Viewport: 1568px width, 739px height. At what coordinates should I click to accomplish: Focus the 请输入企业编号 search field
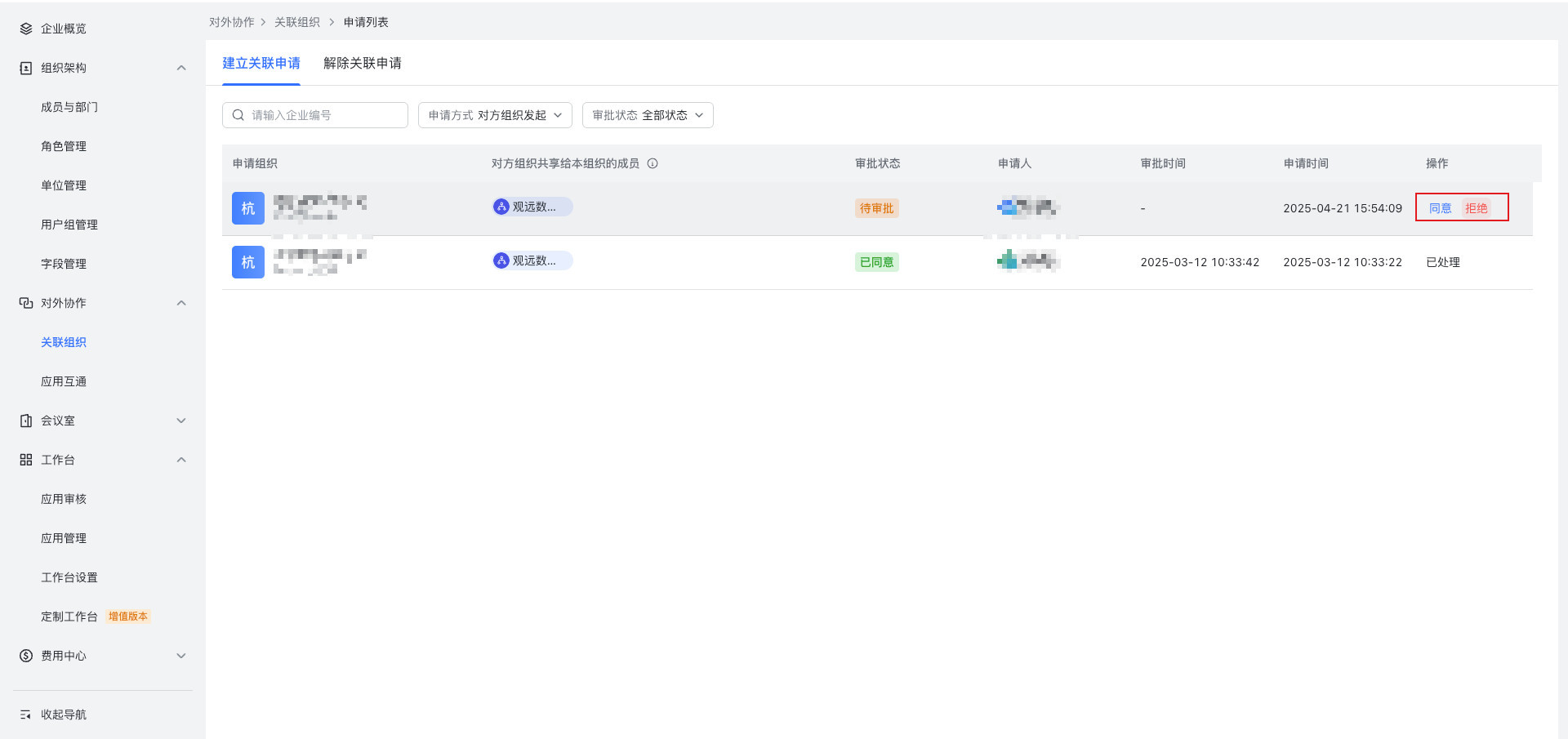pos(323,115)
